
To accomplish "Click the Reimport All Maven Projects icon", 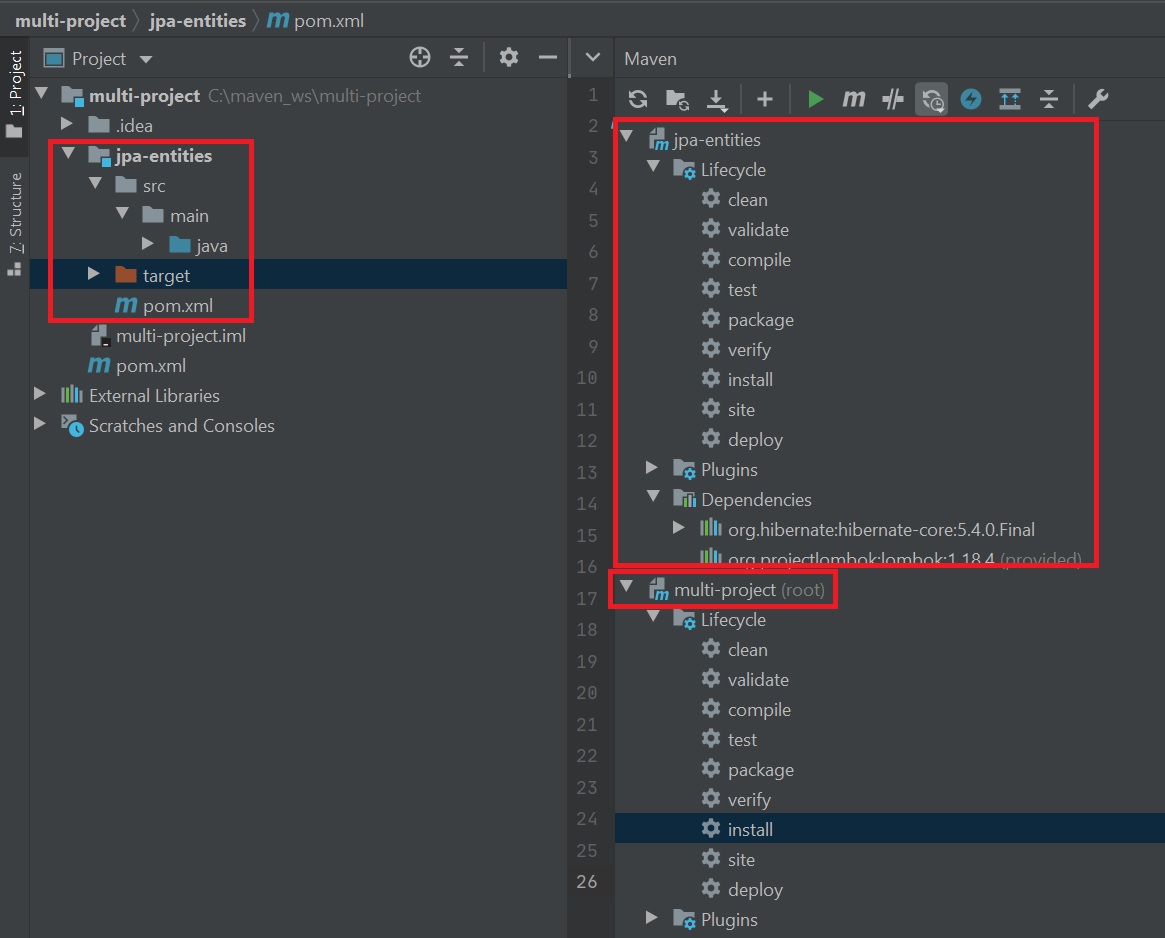I will (638, 99).
